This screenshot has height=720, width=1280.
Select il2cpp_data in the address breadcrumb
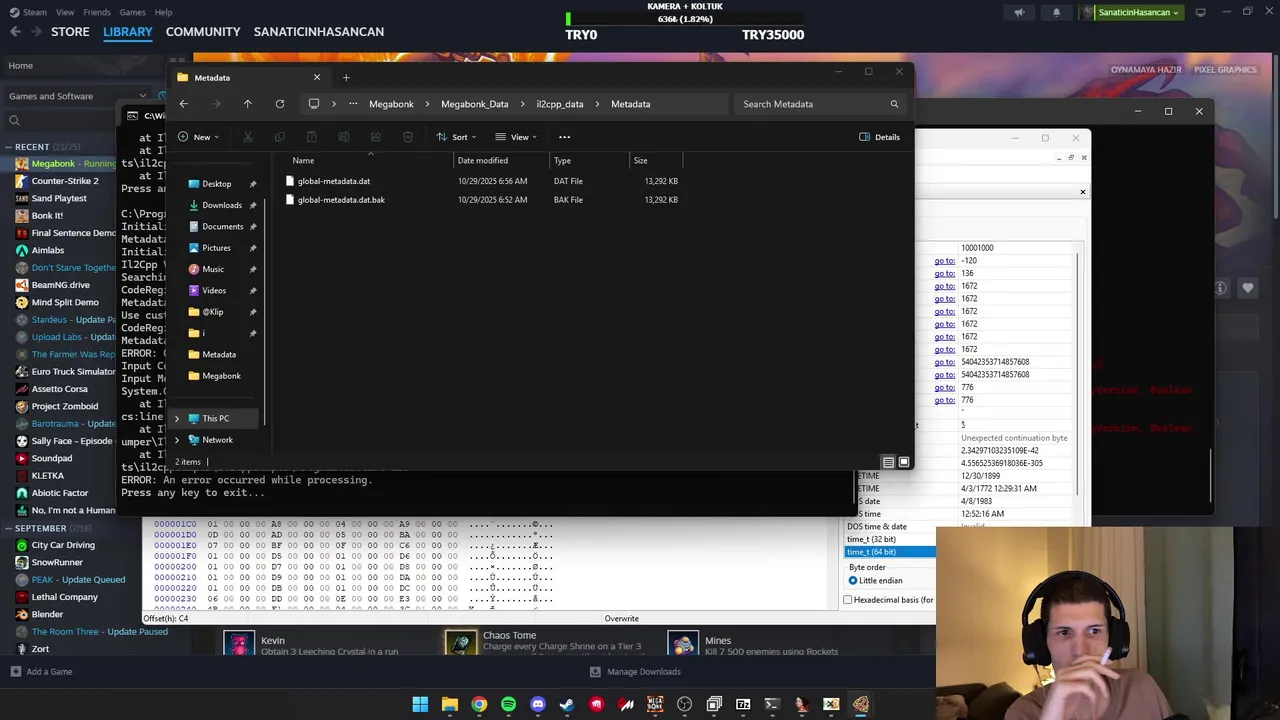pyautogui.click(x=560, y=104)
